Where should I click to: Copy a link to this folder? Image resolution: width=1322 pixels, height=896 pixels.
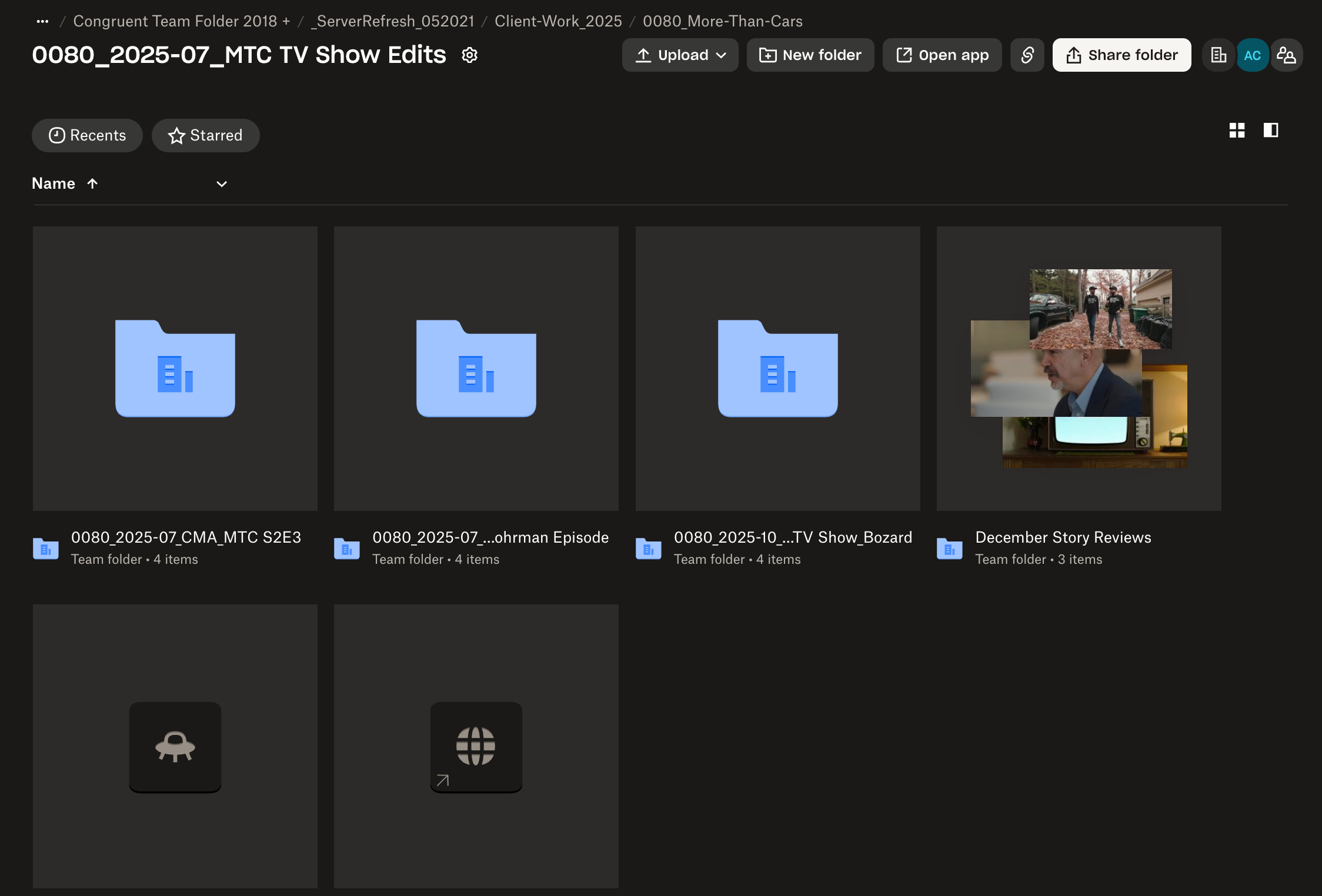1027,55
